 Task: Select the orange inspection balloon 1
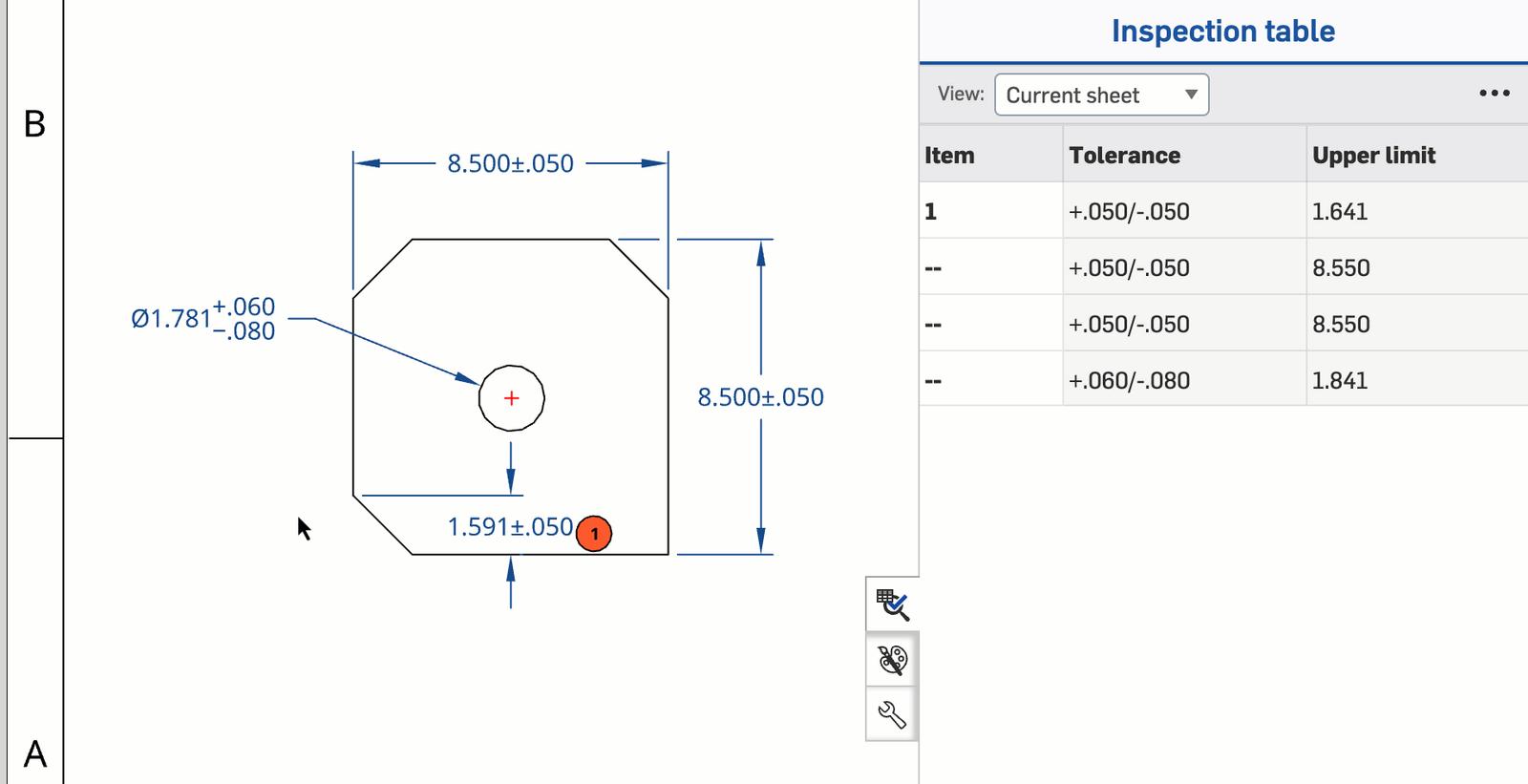click(x=594, y=533)
